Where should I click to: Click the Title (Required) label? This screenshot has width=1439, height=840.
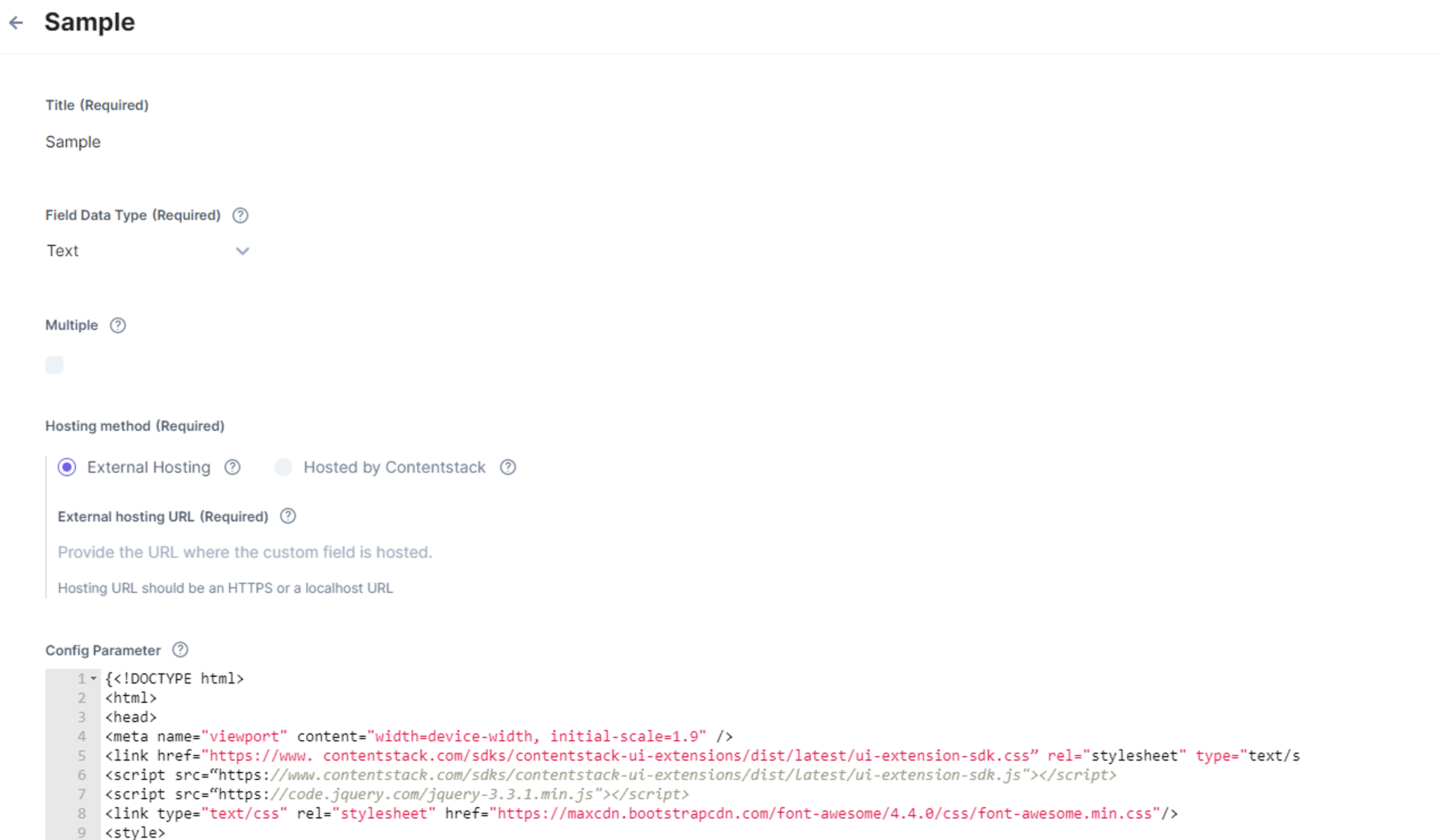(97, 105)
